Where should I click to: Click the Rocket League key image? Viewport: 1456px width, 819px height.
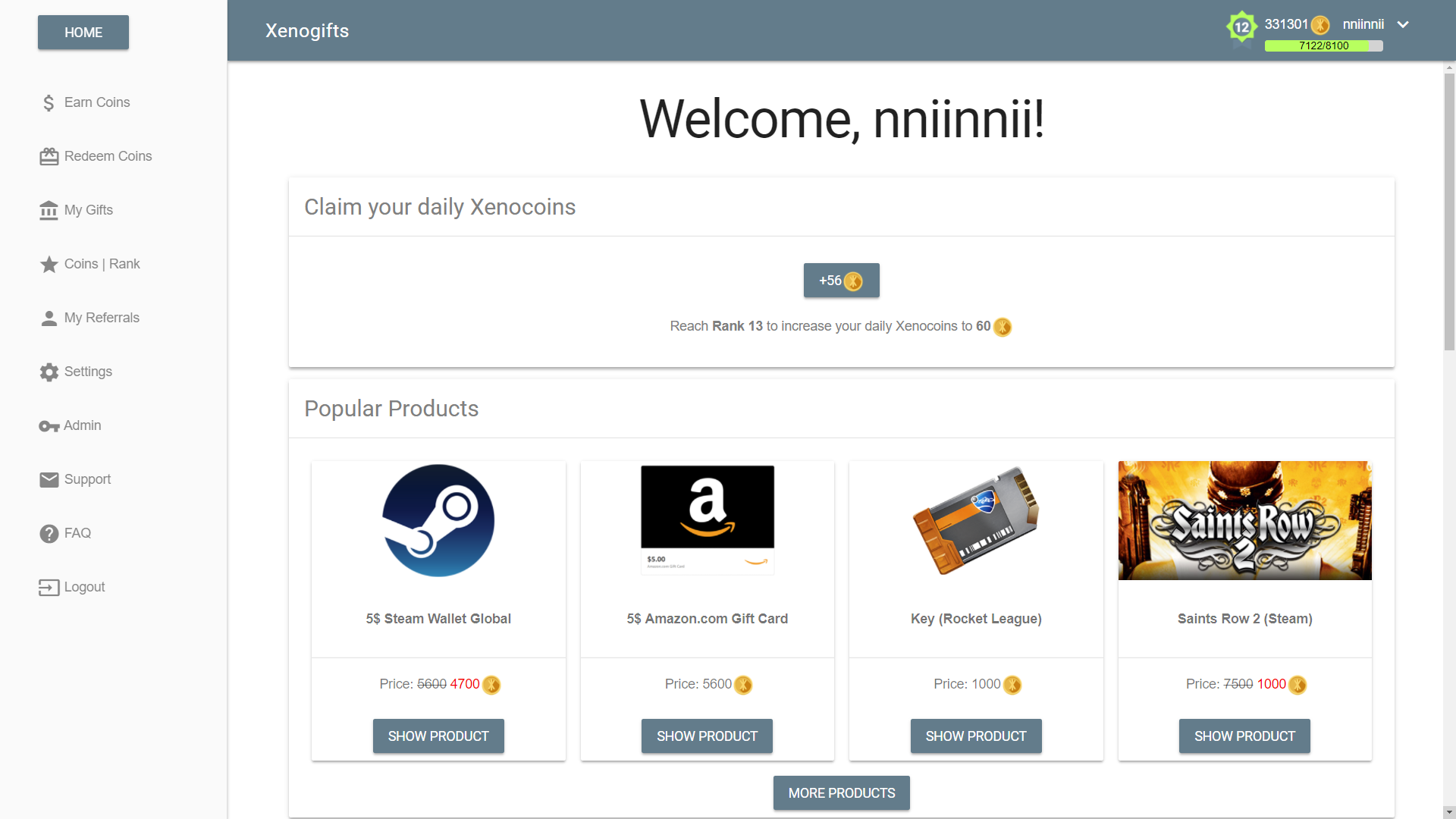pyautogui.click(x=976, y=521)
